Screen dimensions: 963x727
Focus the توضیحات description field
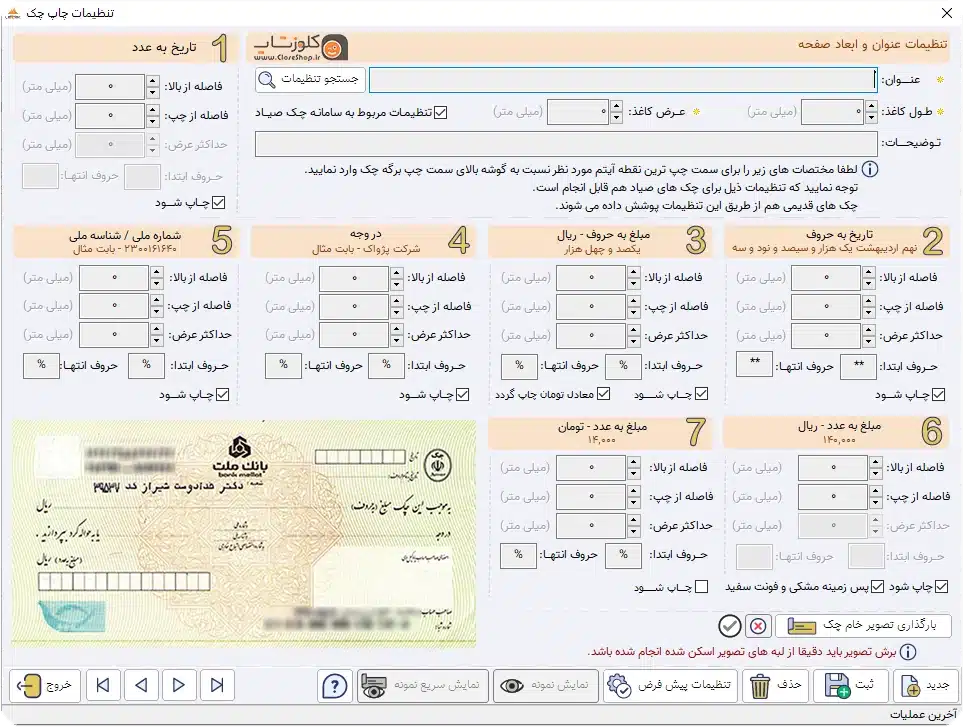coord(566,143)
